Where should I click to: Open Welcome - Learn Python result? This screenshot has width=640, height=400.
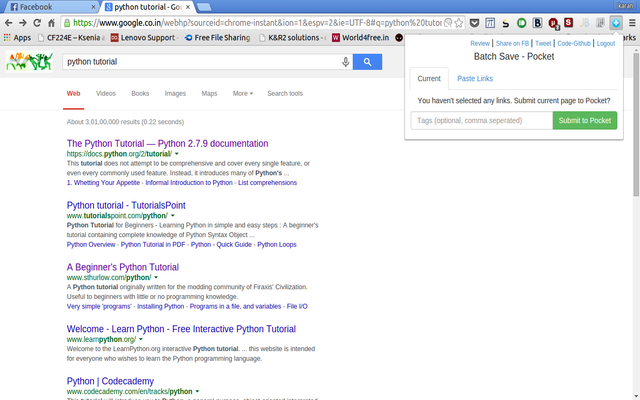coord(181,329)
